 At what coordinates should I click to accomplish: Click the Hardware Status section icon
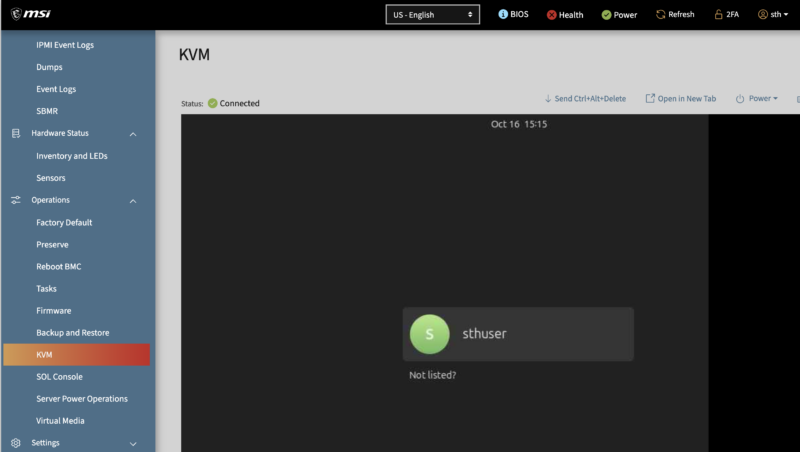(x=16, y=133)
